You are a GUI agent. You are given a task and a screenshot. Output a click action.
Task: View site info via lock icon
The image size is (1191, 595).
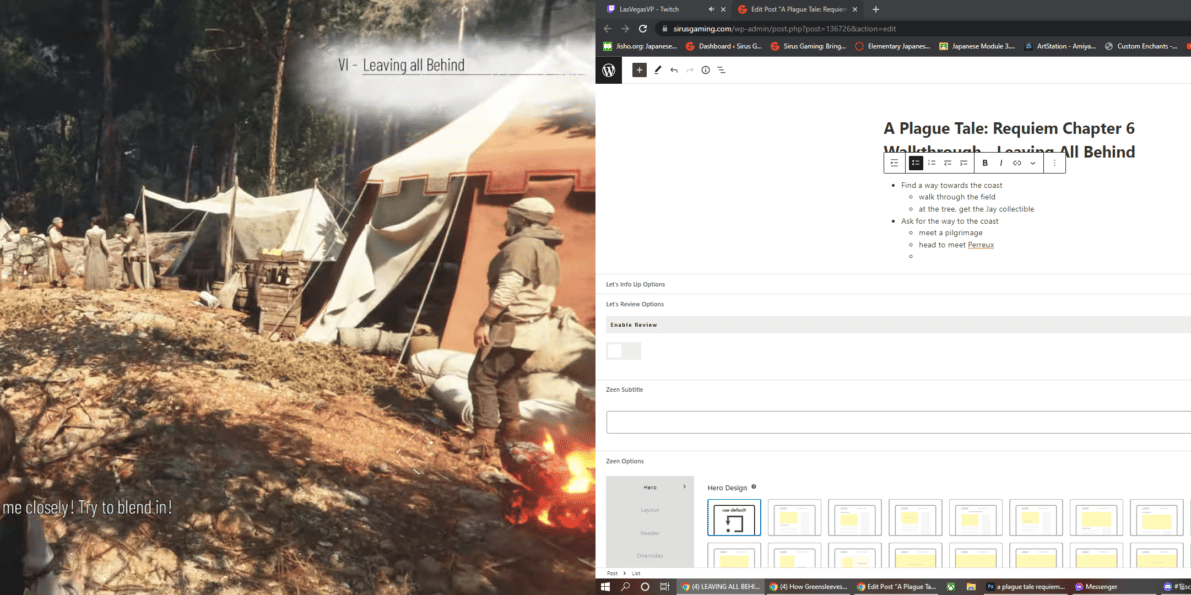tap(665, 28)
